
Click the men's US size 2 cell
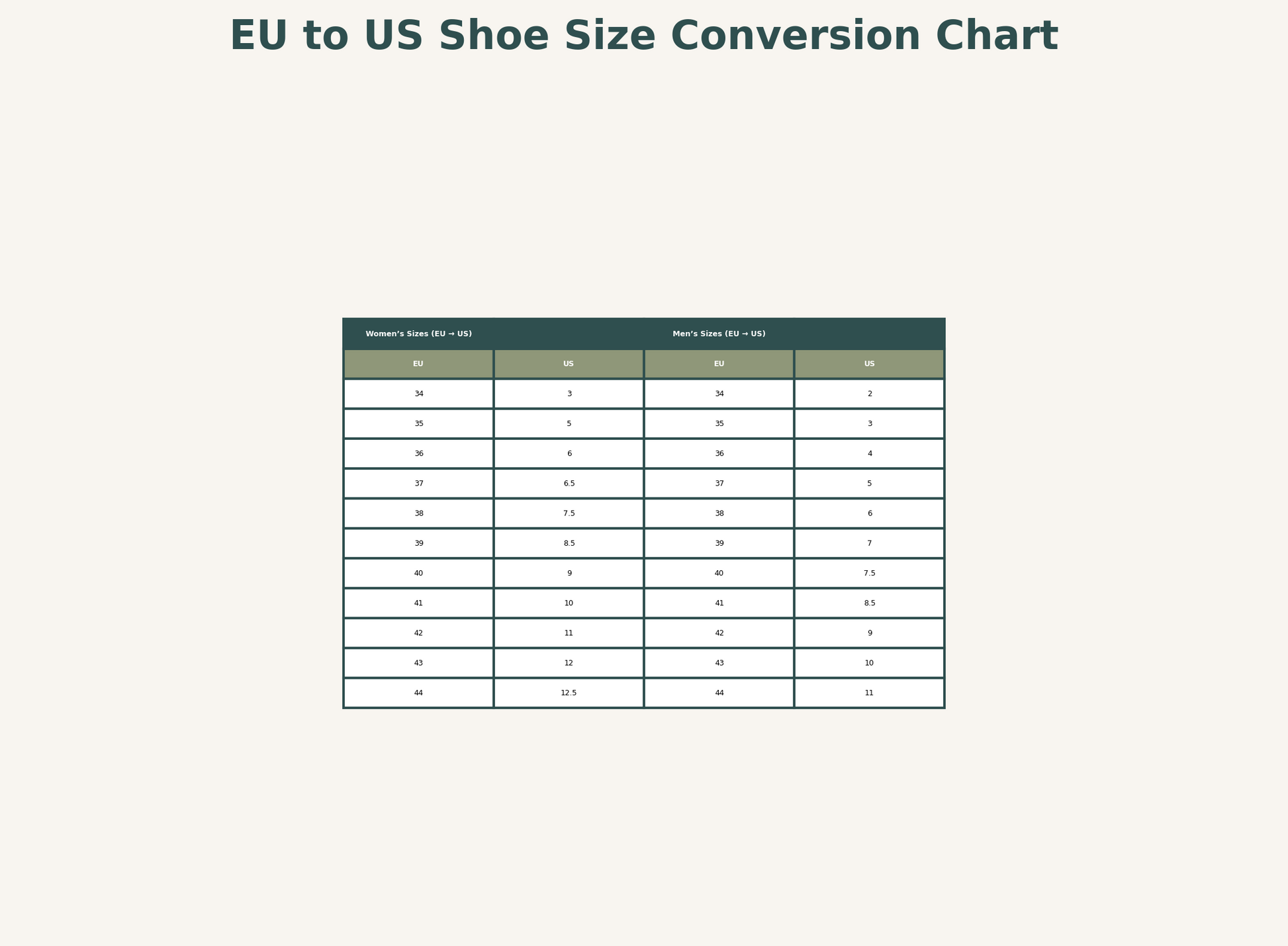pyautogui.click(x=869, y=394)
